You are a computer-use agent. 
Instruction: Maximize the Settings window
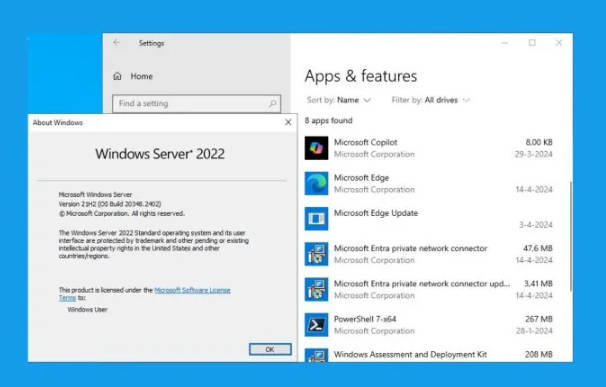(532, 43)
